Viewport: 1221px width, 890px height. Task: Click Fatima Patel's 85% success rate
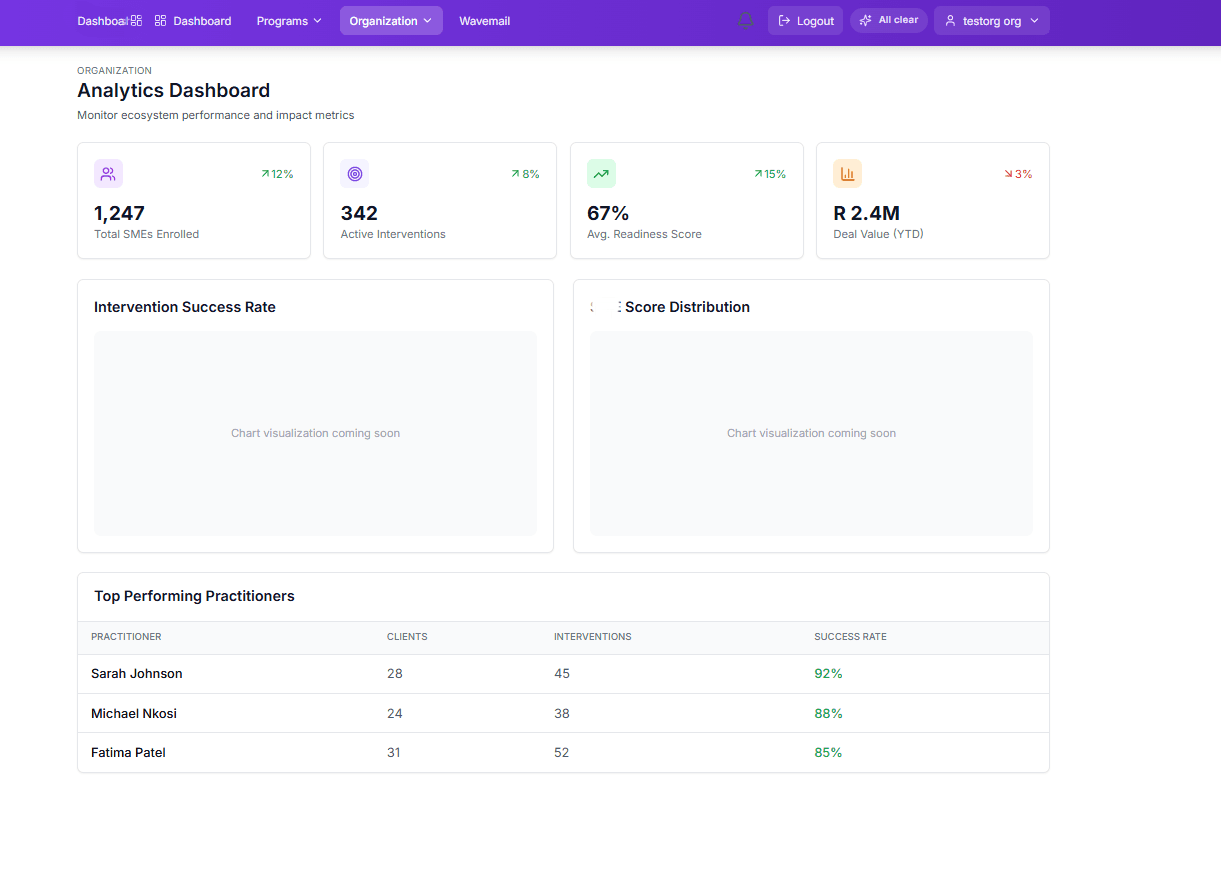pos(828,752)
